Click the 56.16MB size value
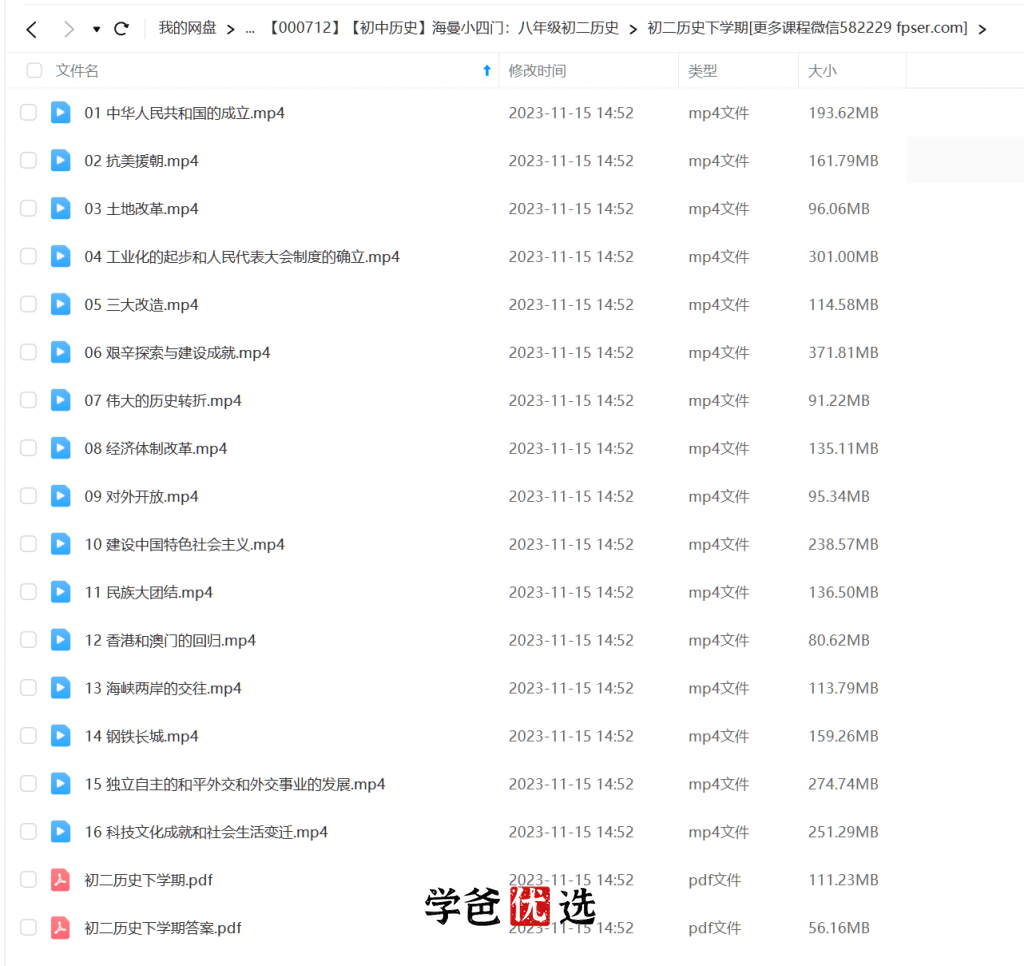Image resolution: width=1024 pixels, height=966 pixels. (839, 928)
